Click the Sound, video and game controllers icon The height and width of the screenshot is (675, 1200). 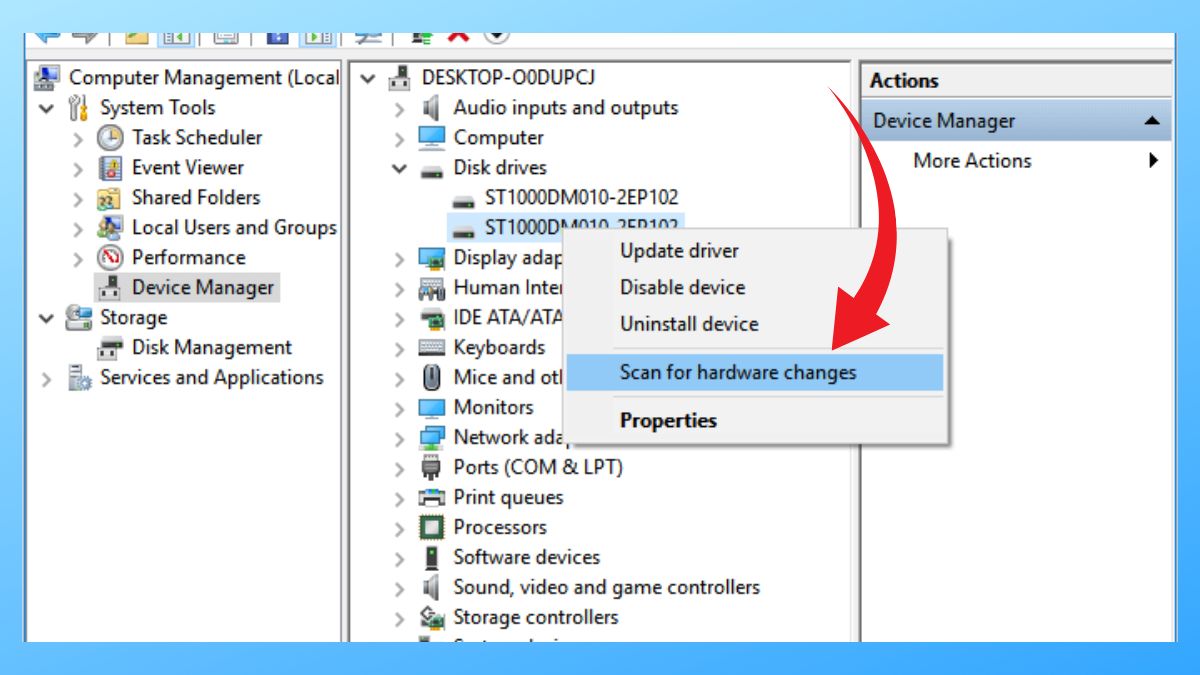(431, 588)
